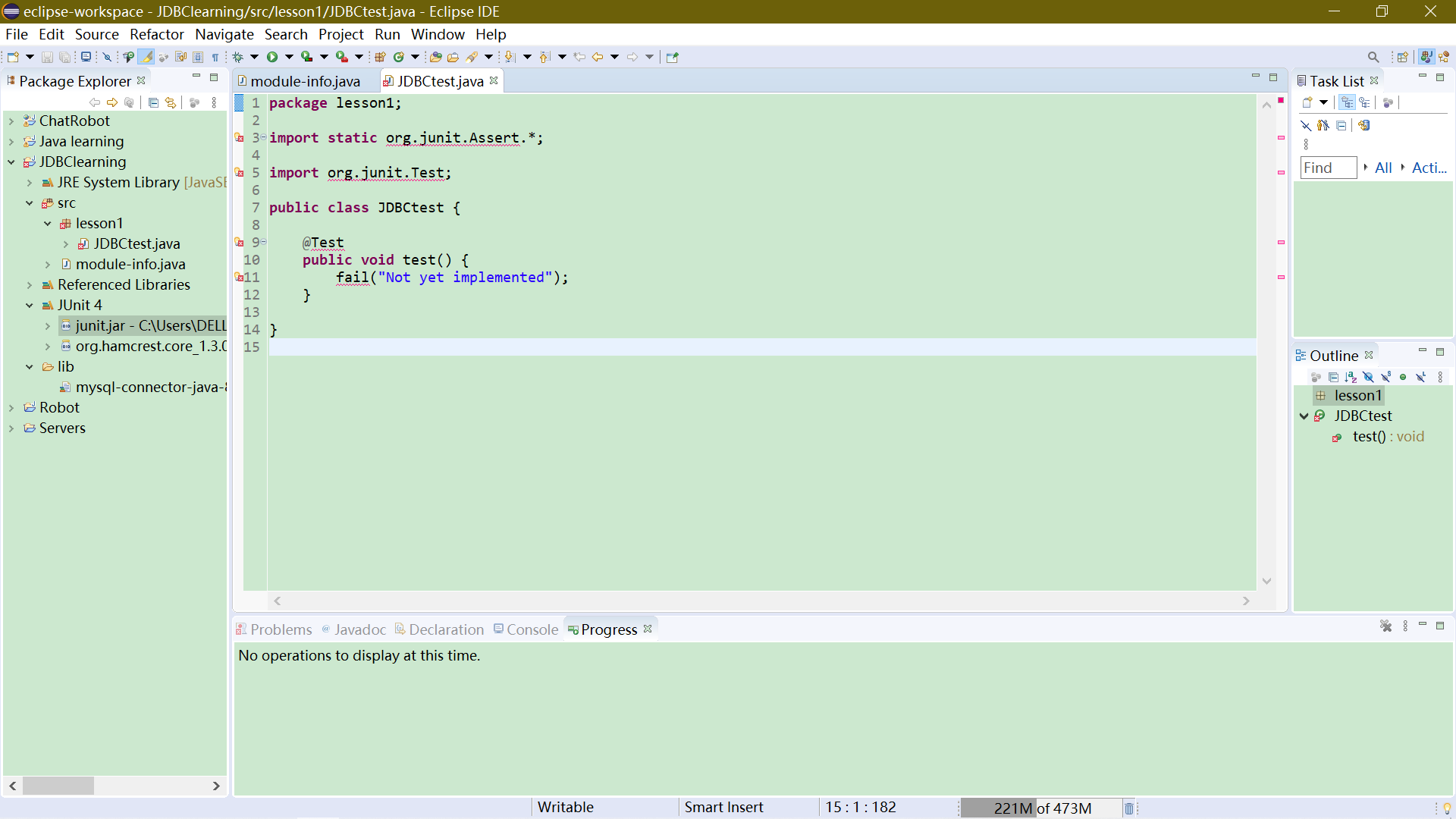Click the Next Annotation icon
Image resolution: width=1456 pixels, height=819 pixels.
(510, 57)
